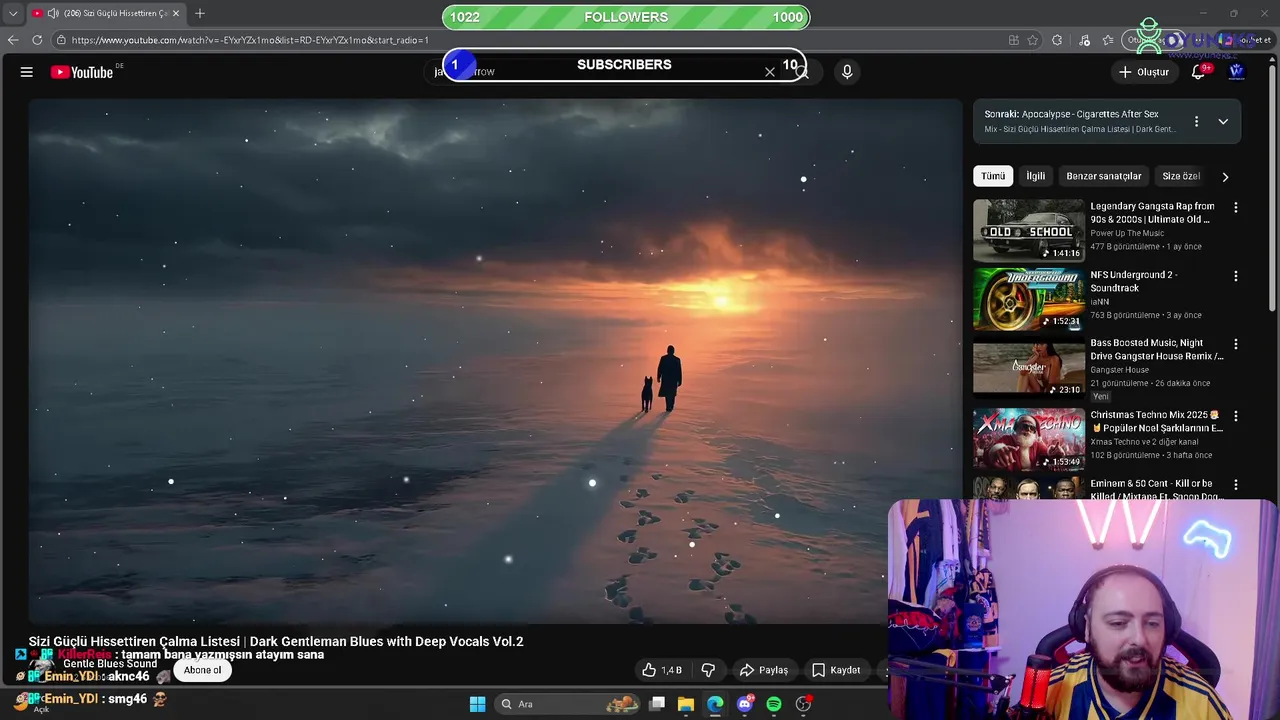Open the Windows Start menu

point(477,704)
